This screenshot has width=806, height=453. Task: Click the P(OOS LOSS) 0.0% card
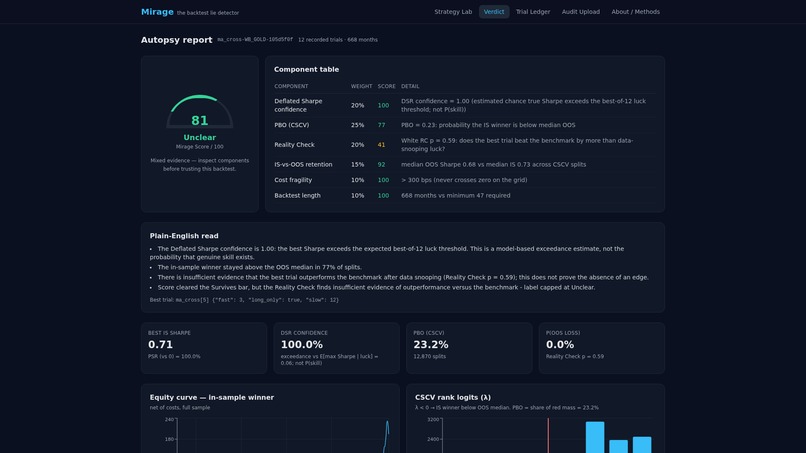[601, 348]
